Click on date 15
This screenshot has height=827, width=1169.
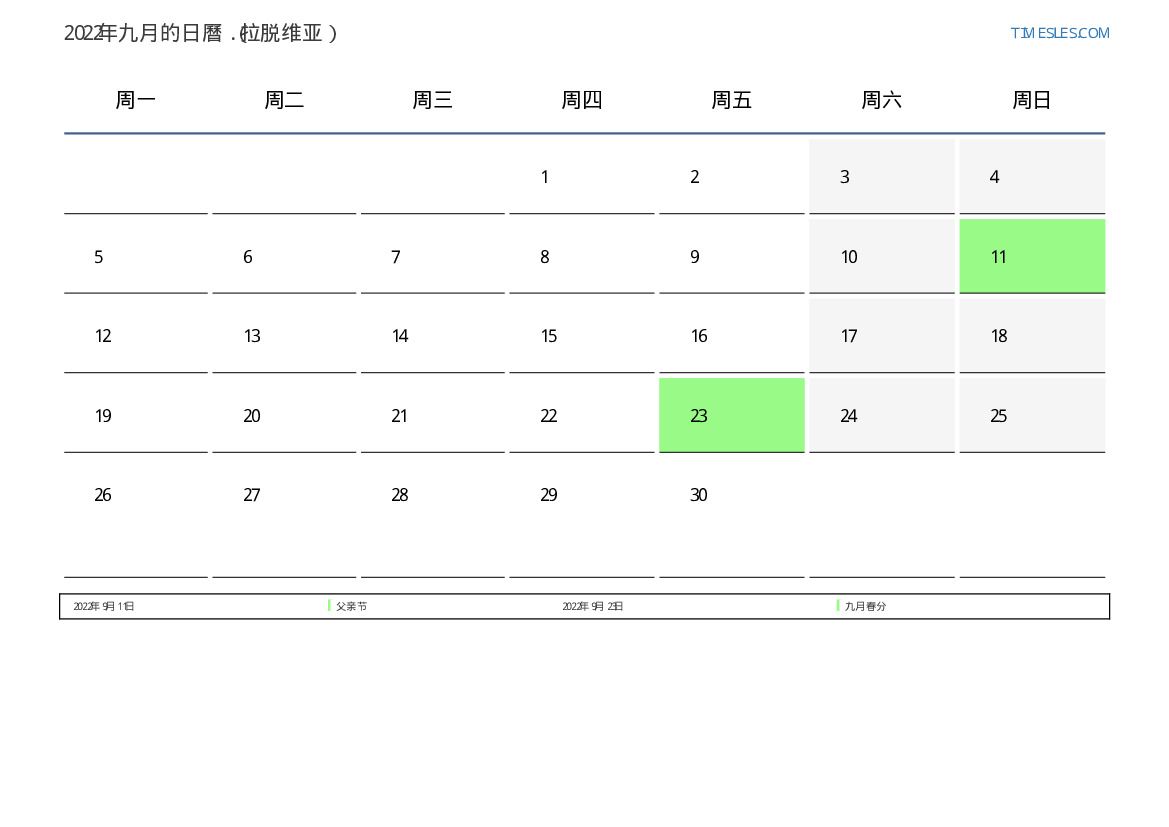coord(549,336)
